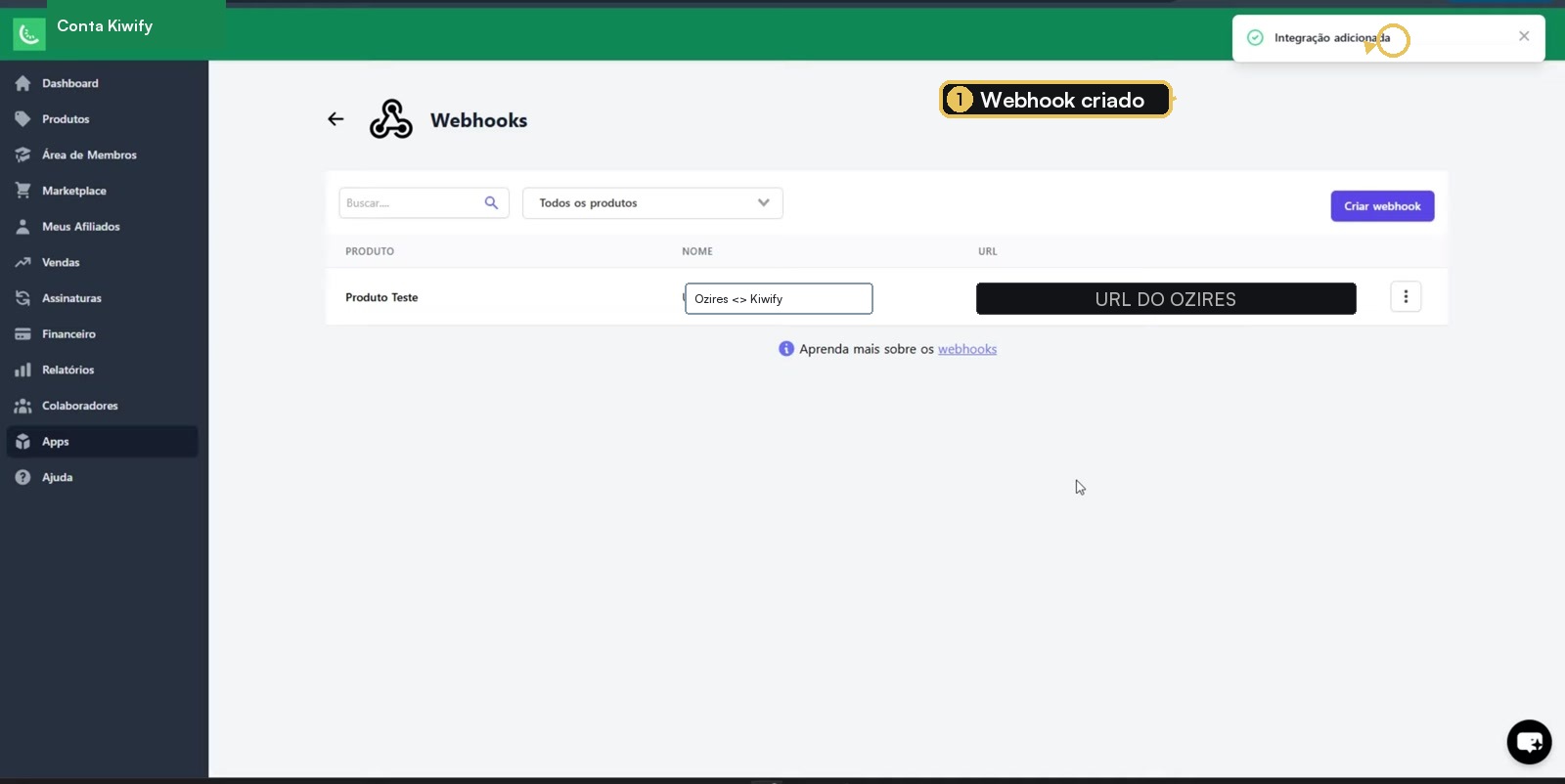Click the Kiwify logo icon
The image size is (1565, 784).
click(x=29, y=34)
